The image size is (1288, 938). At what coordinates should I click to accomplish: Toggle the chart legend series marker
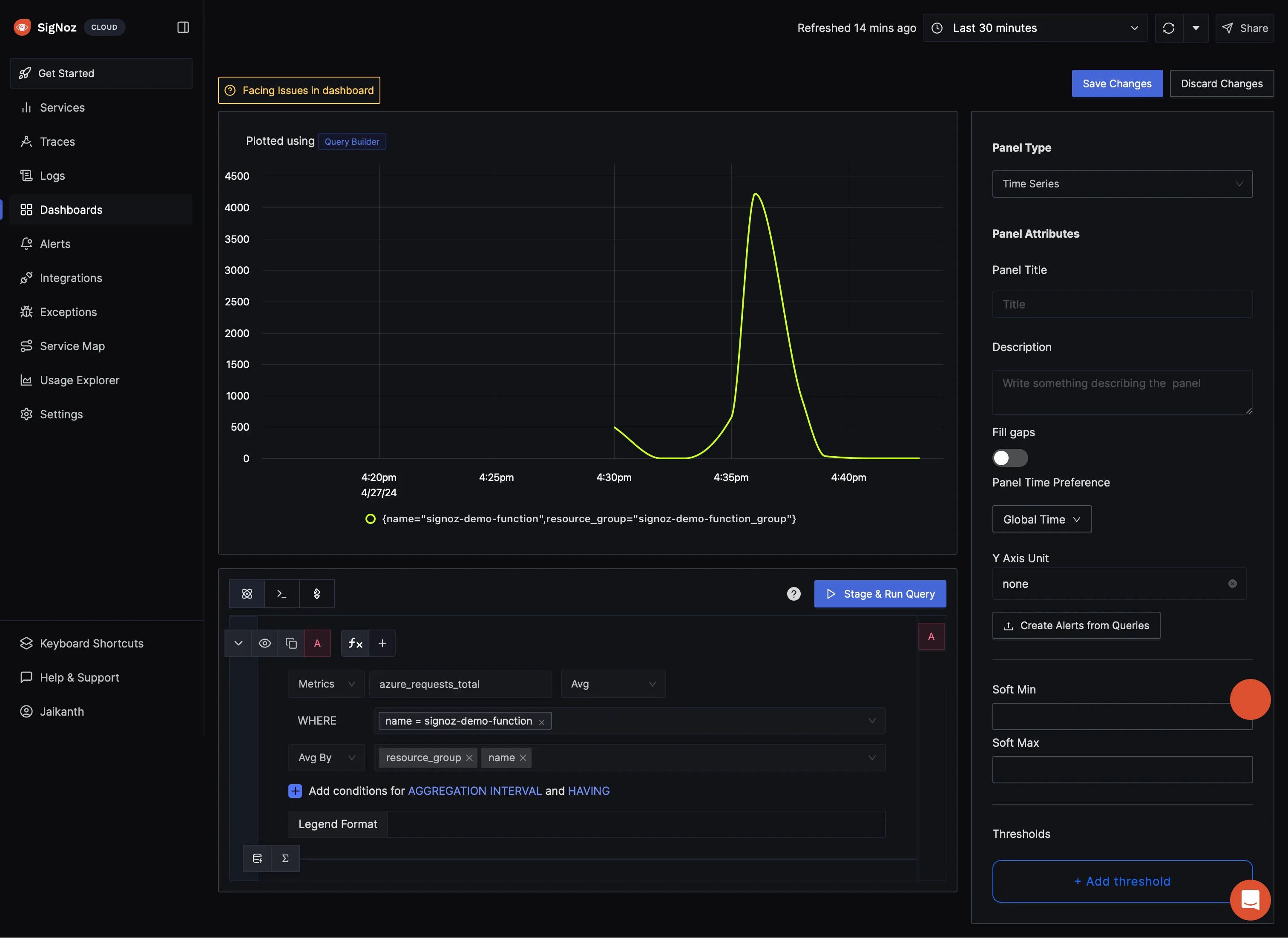tap(370, 519)
